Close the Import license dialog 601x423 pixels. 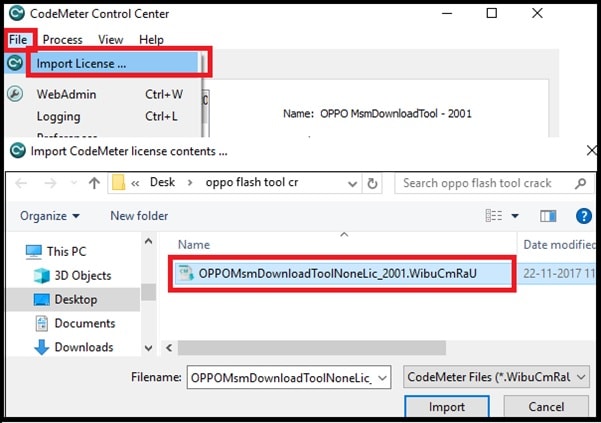pos(592,151)
